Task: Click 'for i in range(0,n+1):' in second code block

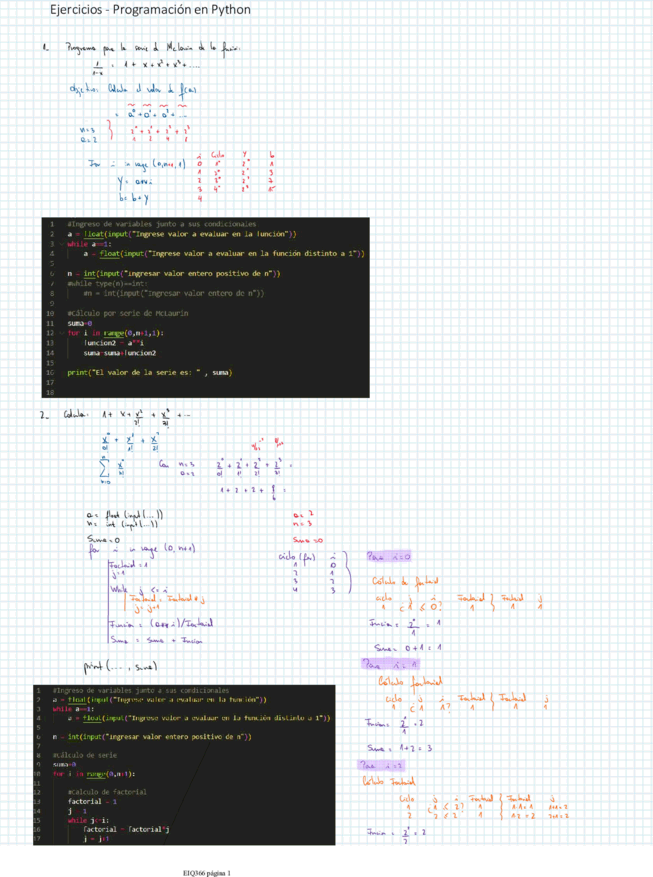Action: point(94,774)
